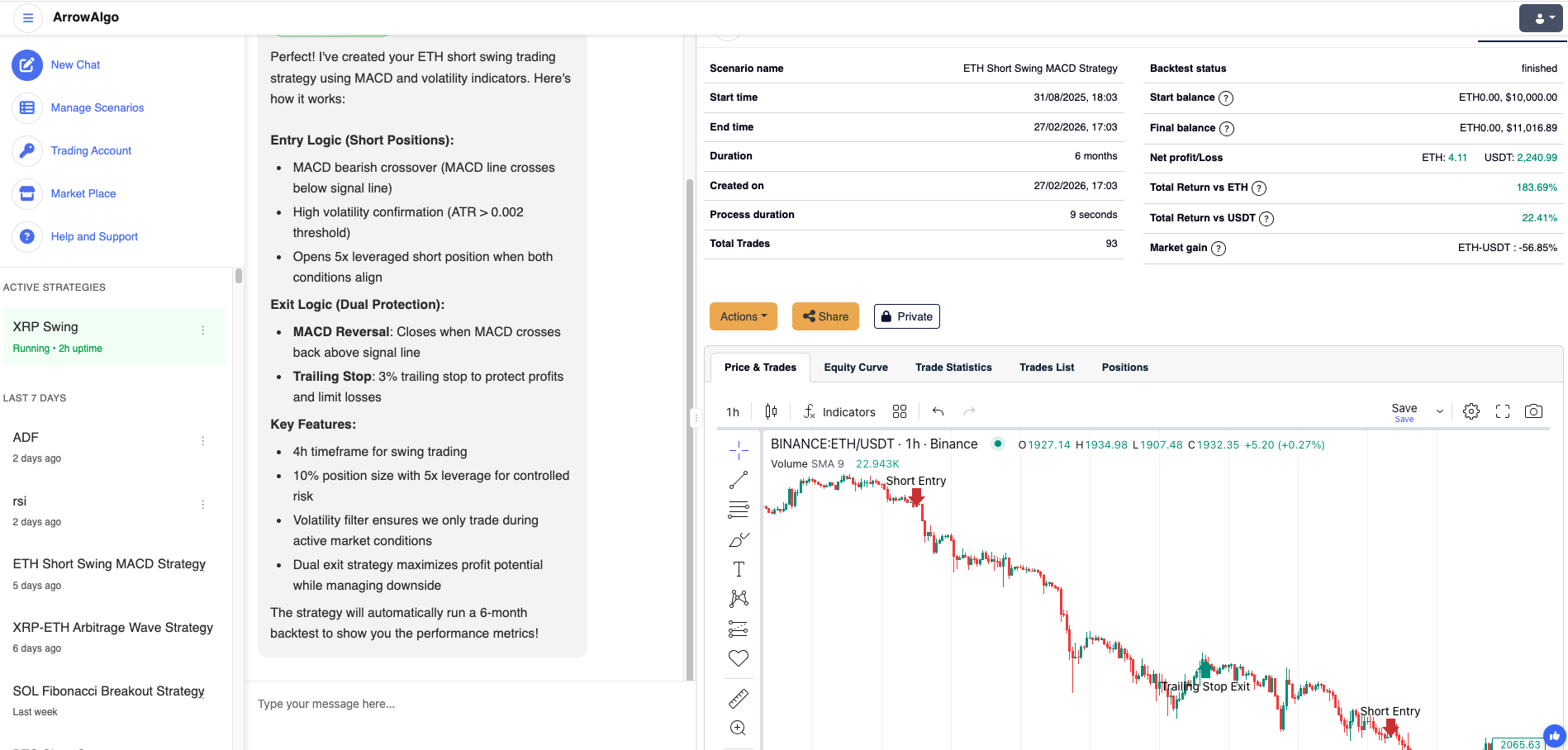This screenshot has width=1568, height=750.
Task: Open the Indicators panel on the chart
Action: [x=839, y=411]
